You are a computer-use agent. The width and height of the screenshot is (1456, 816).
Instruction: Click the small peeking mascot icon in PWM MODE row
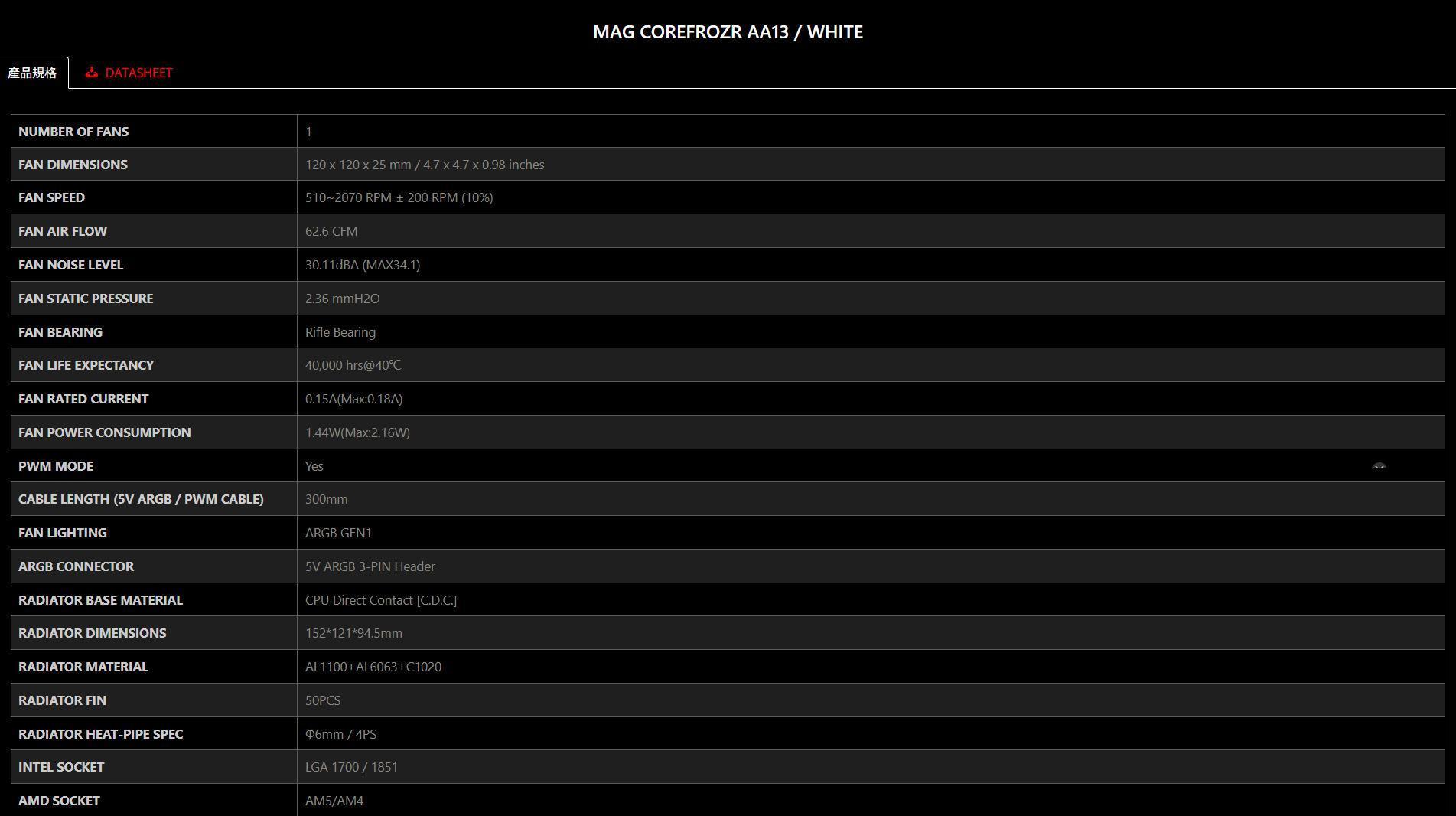pos(1379,465)
